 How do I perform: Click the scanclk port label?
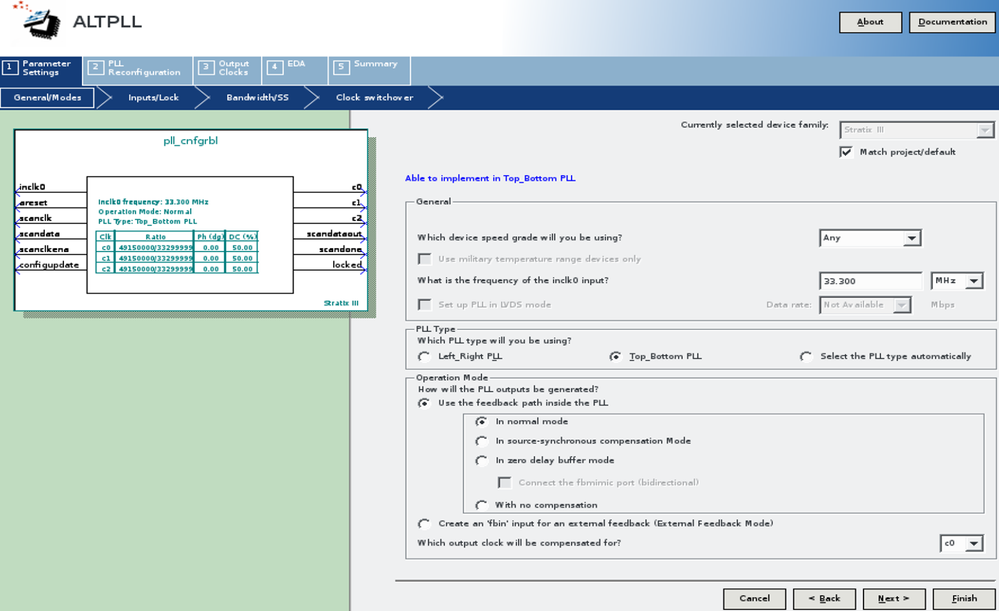(x=35, y=218)
